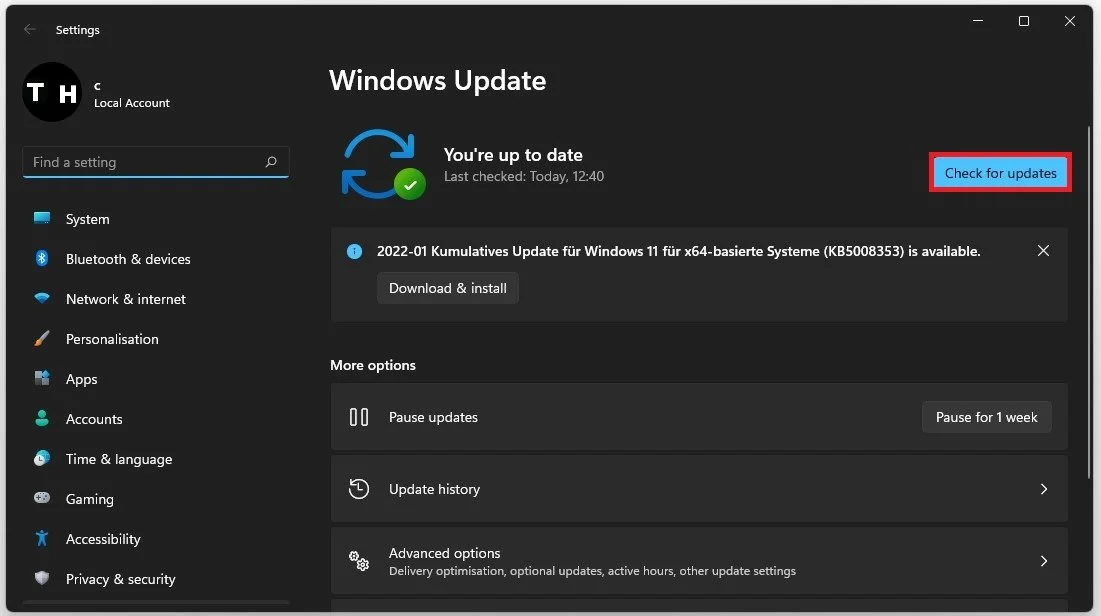Open Personalisation category
1101x616 pixels.
pos(156,339)
